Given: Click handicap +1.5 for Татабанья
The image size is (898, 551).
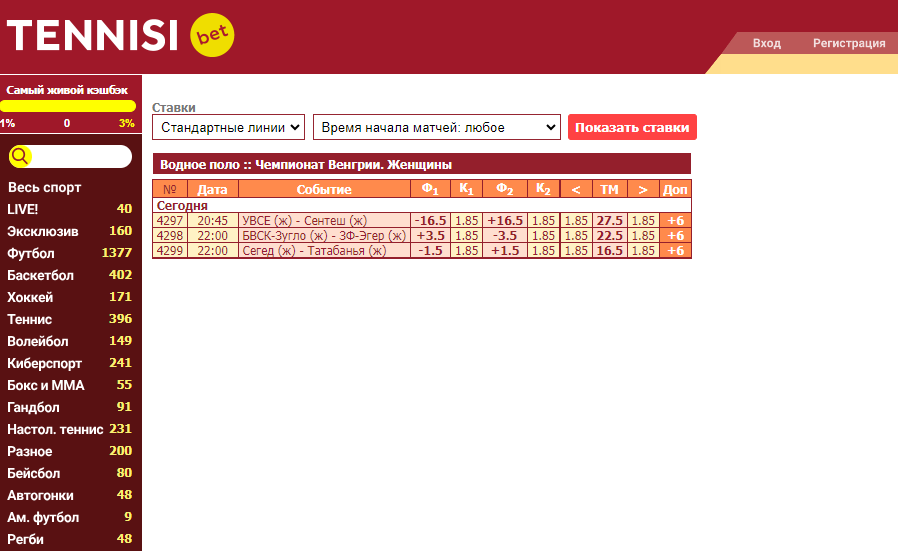Looking at the screenshot, I should tap(505, 250).
